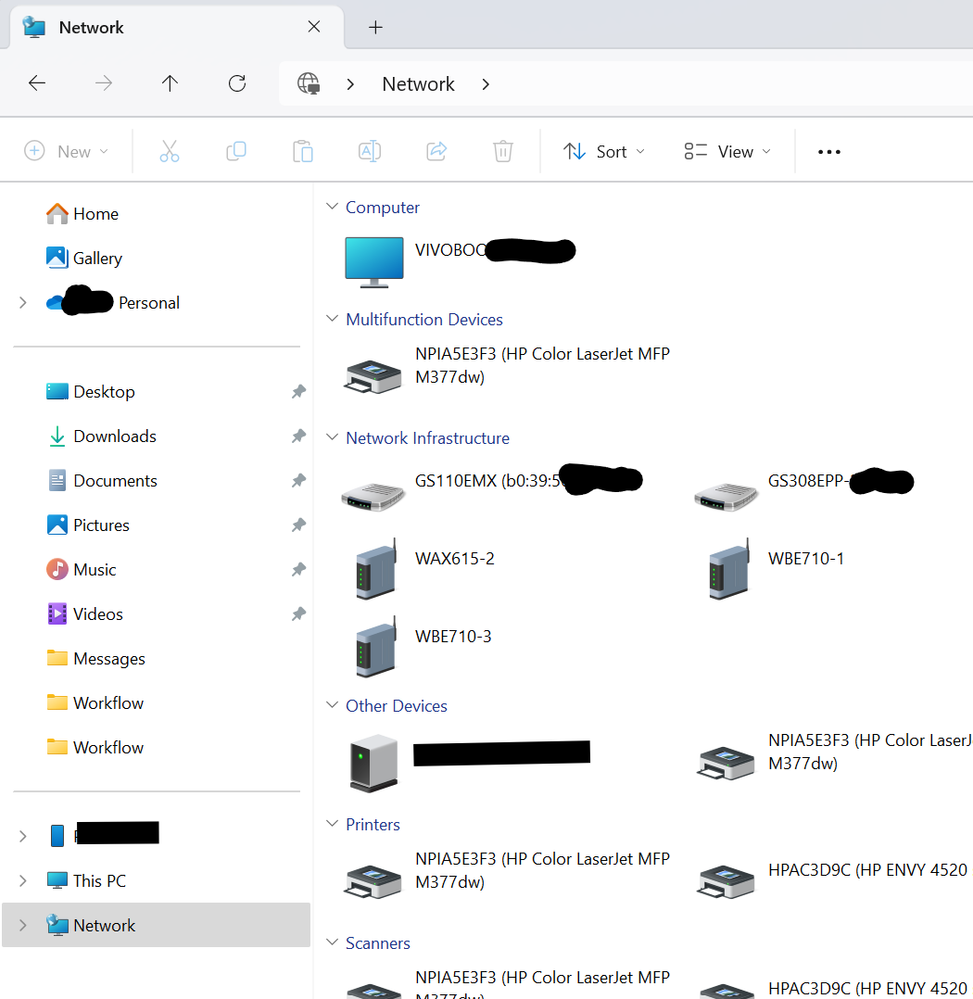
Task: Collapse the Network Infrastructure group
Action: coord(333,439)
